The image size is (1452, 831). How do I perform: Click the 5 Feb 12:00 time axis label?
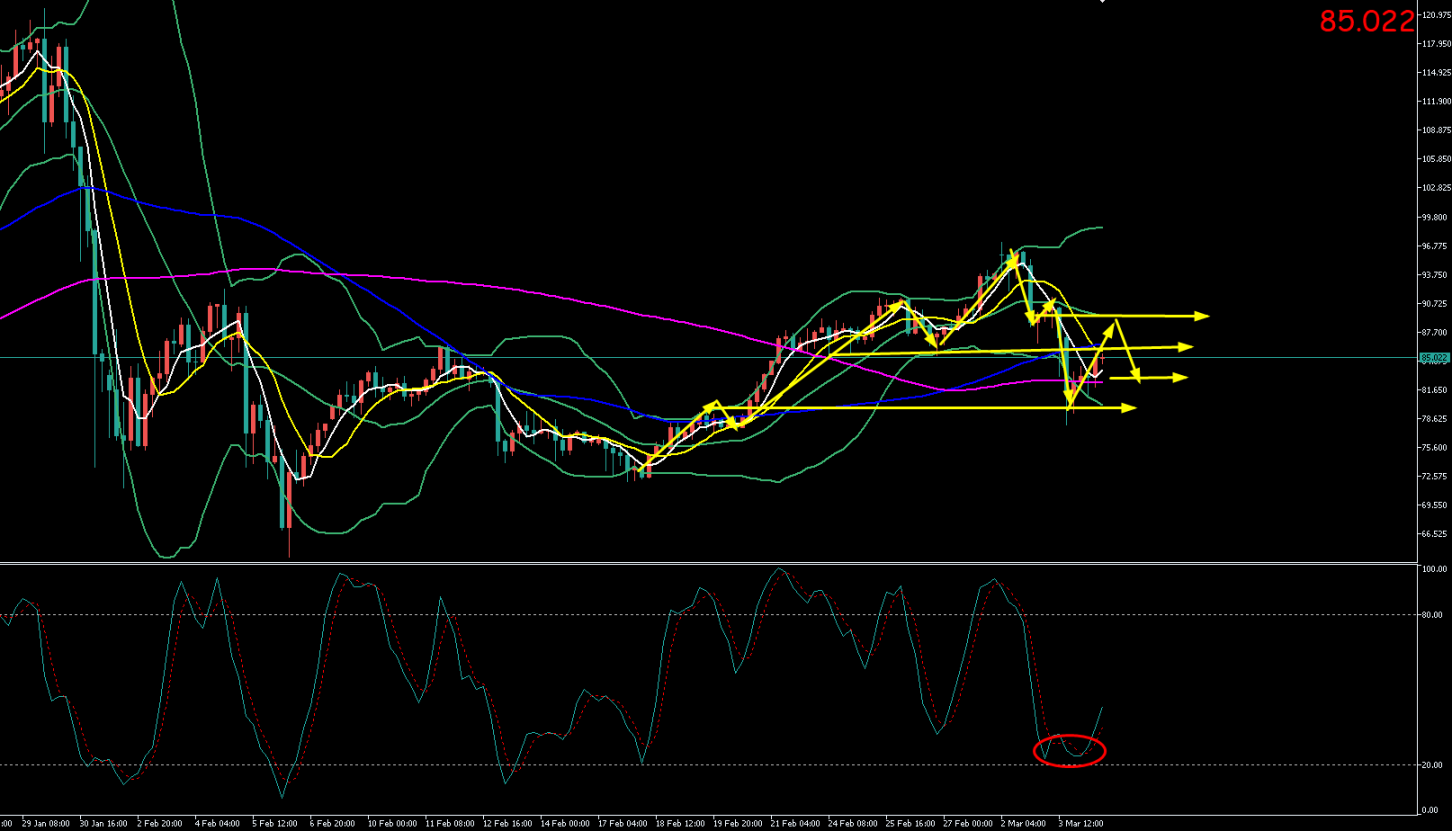pos(275,824)
